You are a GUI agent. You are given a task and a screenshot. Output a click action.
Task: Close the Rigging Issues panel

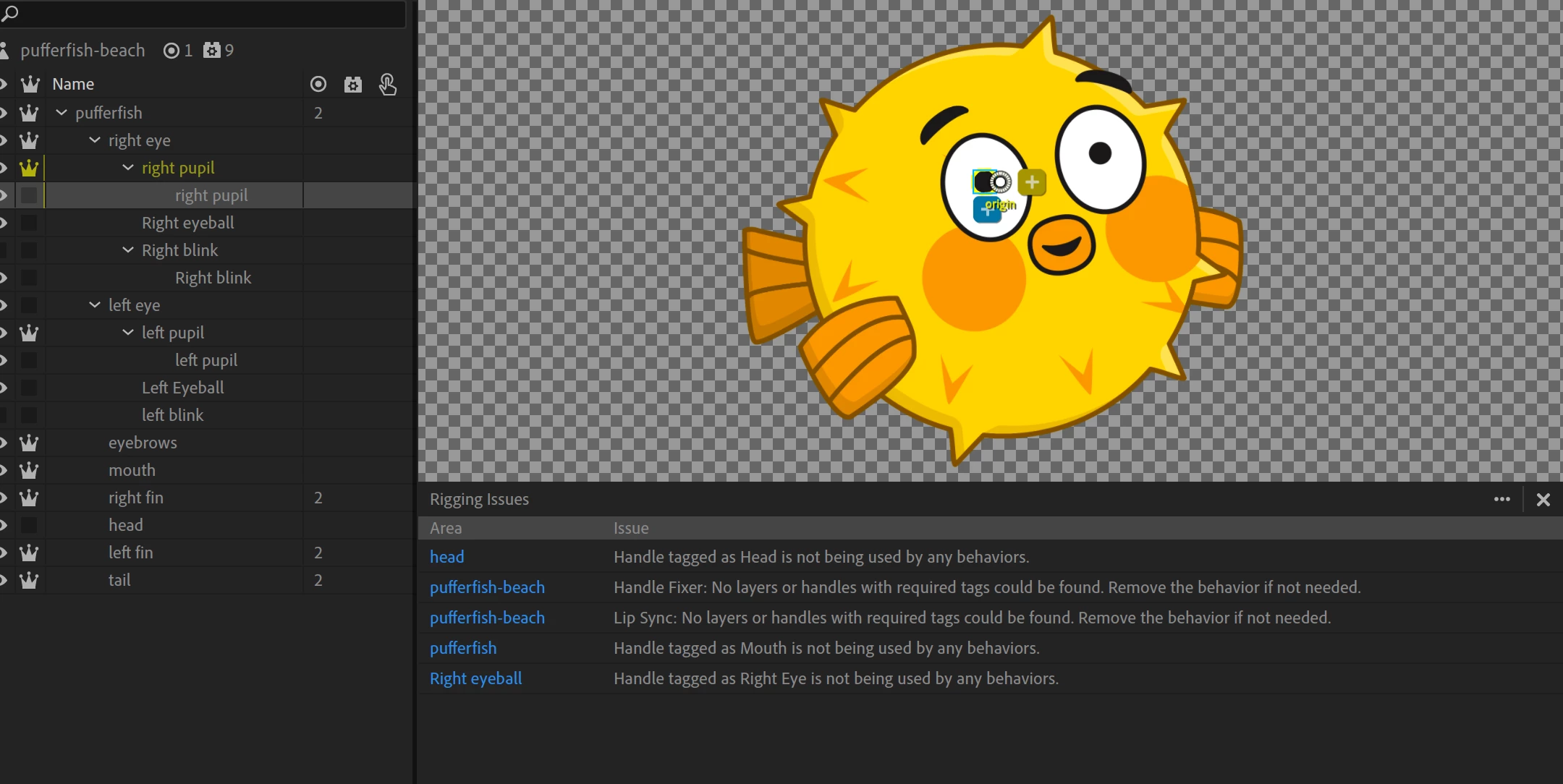coord(1543,499)
